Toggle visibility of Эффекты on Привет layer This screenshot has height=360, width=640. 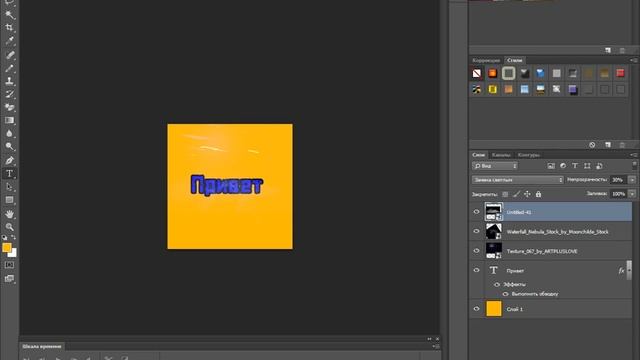click(497, 284)
